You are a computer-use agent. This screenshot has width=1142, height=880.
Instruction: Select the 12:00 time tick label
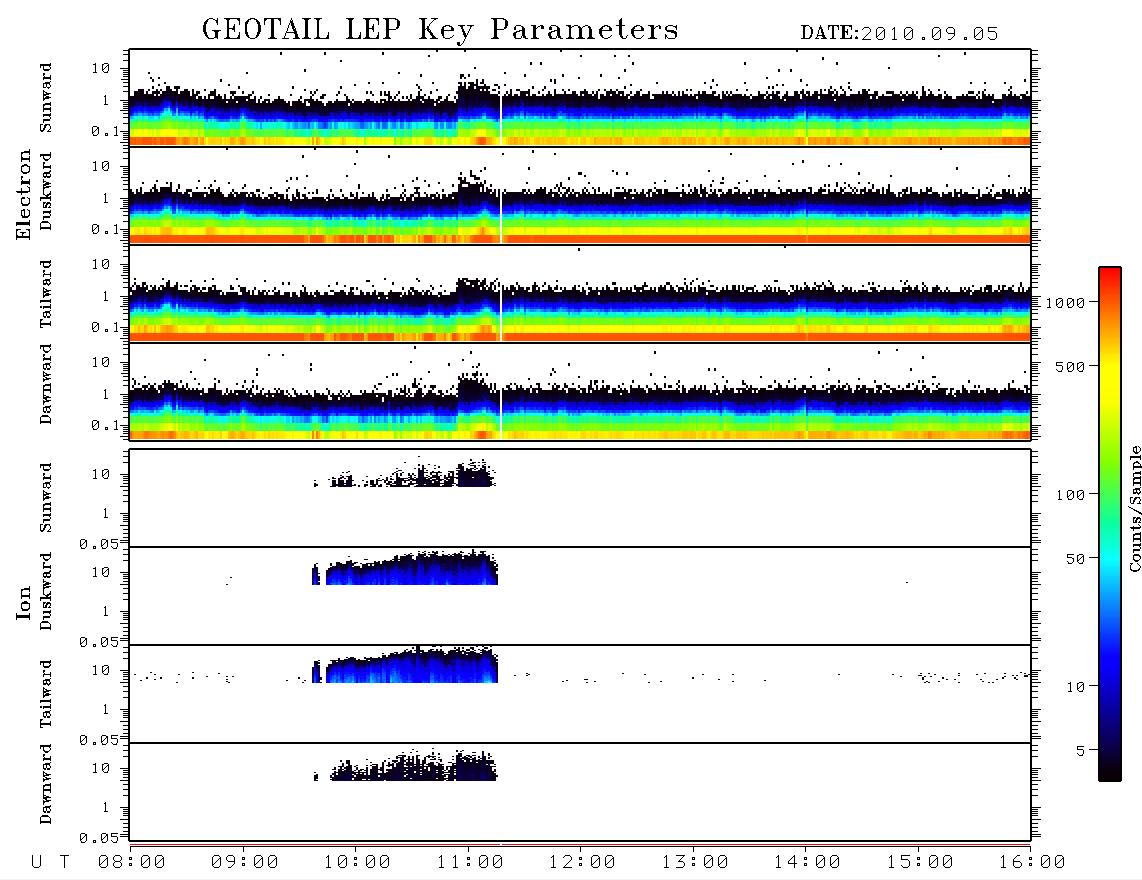click(582, 862)
